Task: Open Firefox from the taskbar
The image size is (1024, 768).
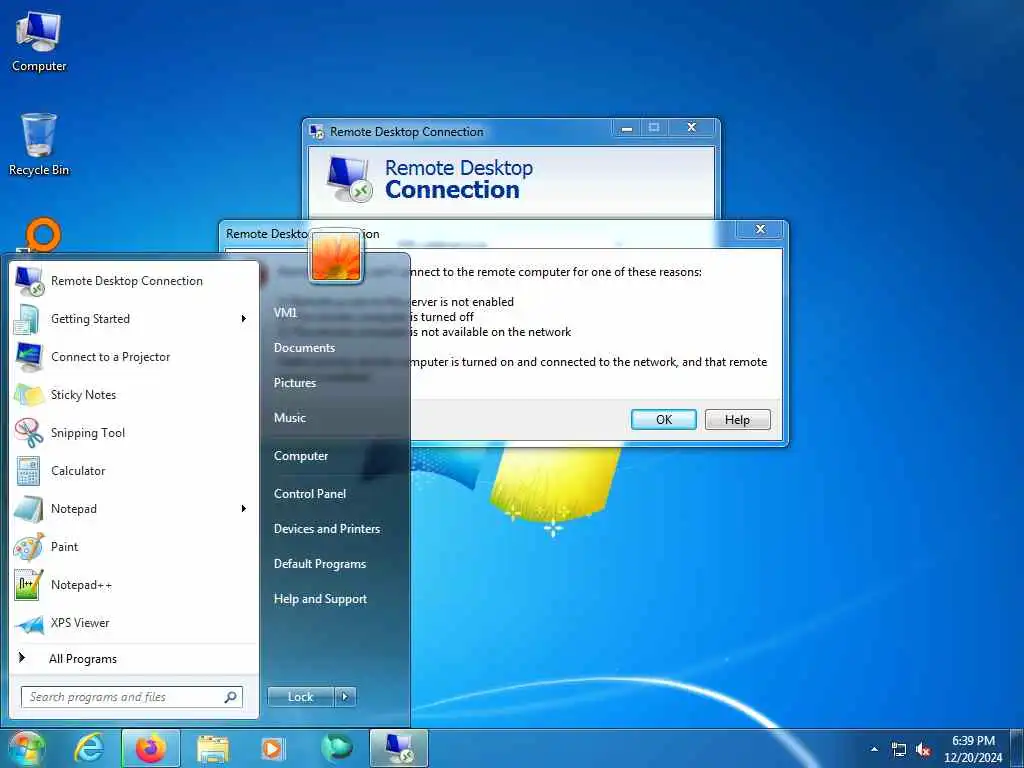Action: (150, 748)
